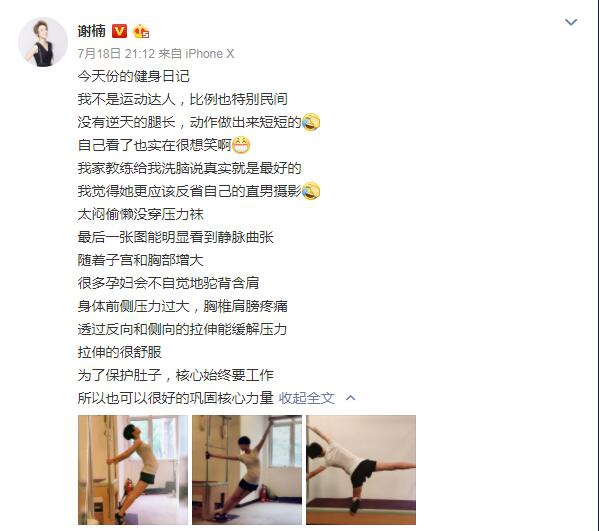Click the laughing emoji after 直男摄影
Viewport: 599px width, 531px height.
[x=311, y=191]
